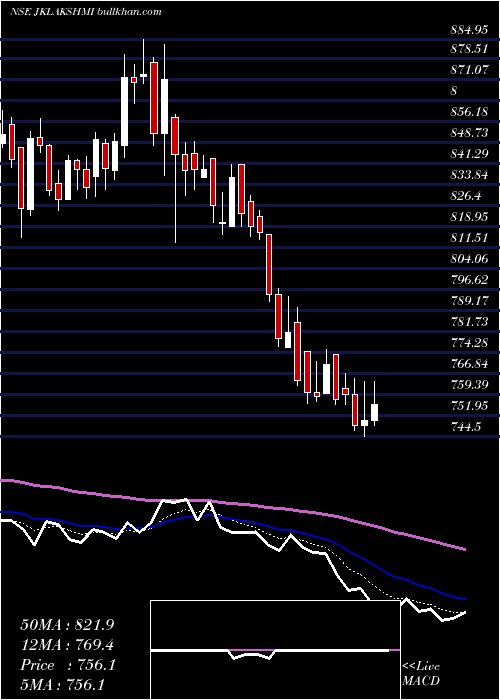The image size is (500, 700).
Task: Click the 841.29 price axis label
Action: 469,154
